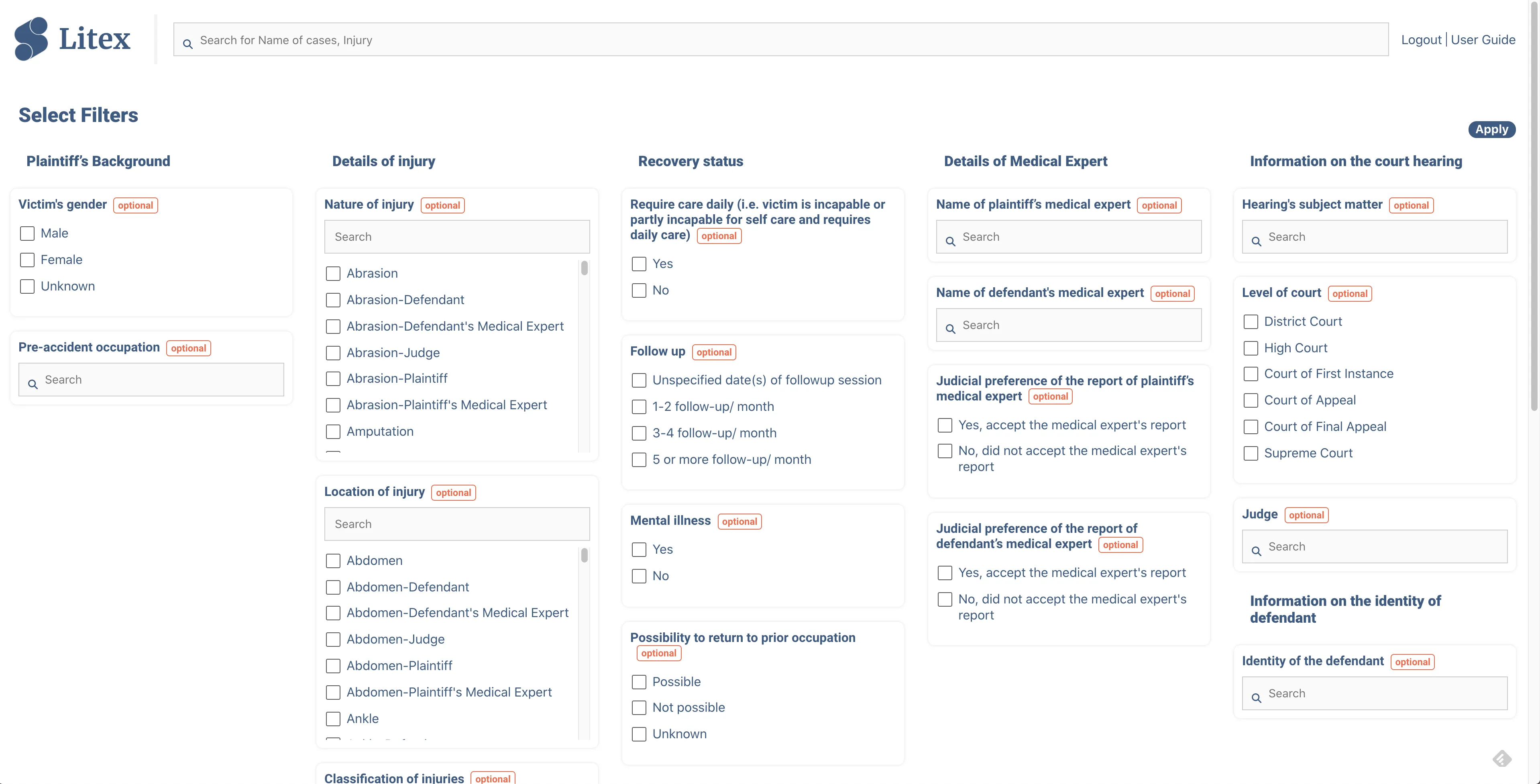
Task: Select the District Court checkbox
Action: [x=1251, y=321]
